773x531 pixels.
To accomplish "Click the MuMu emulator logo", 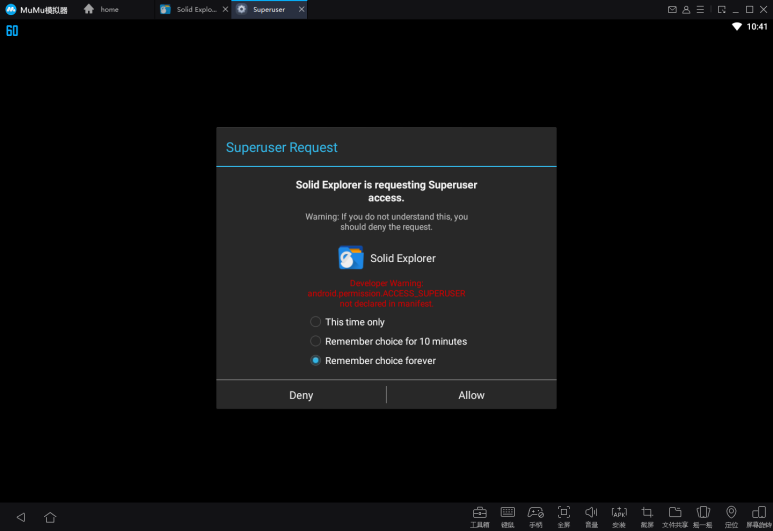I will pos(11,9).
